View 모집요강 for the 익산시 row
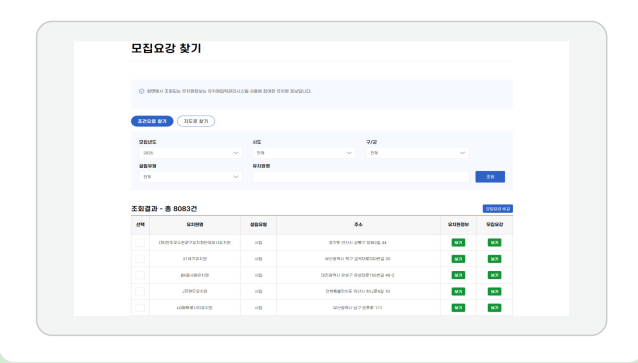Screen dimensions: 638x363 (x=494, y=291)
